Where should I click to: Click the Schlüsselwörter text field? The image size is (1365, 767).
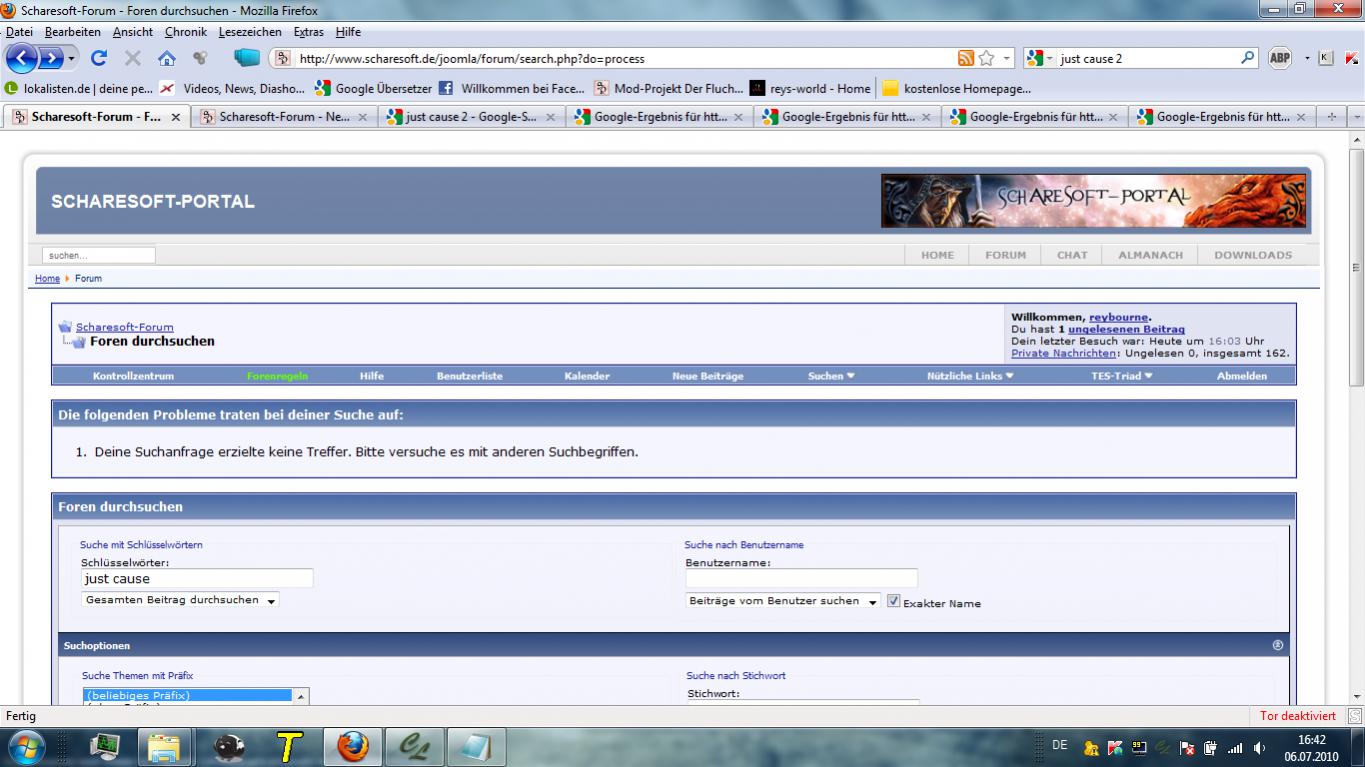197,579
